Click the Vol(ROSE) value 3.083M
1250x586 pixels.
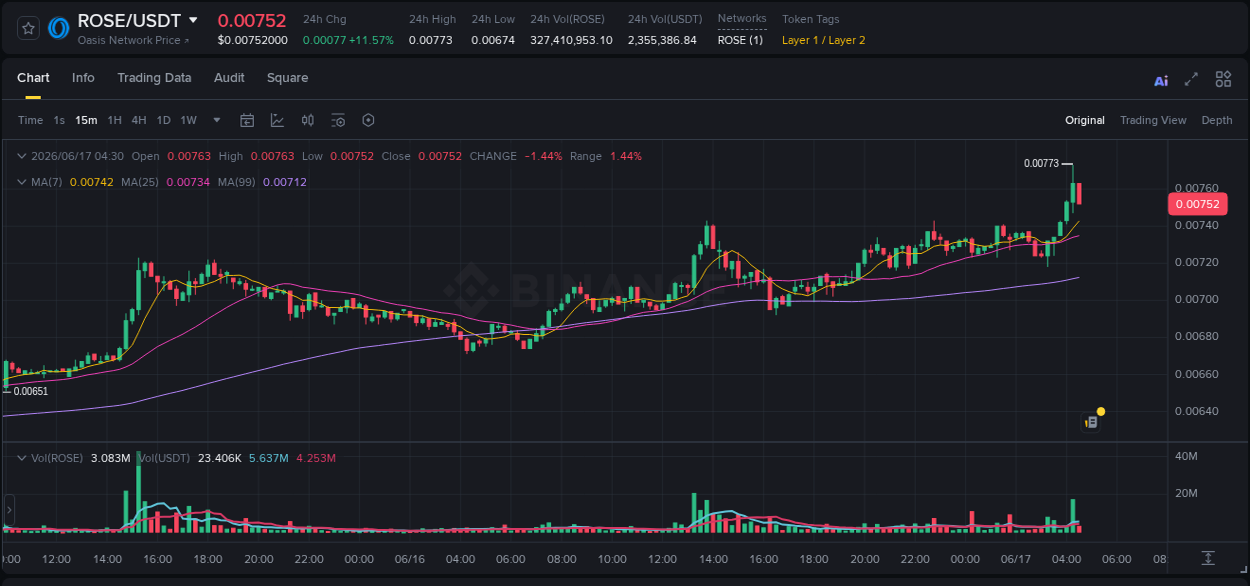pyautogui.click(x=110, y=458)
